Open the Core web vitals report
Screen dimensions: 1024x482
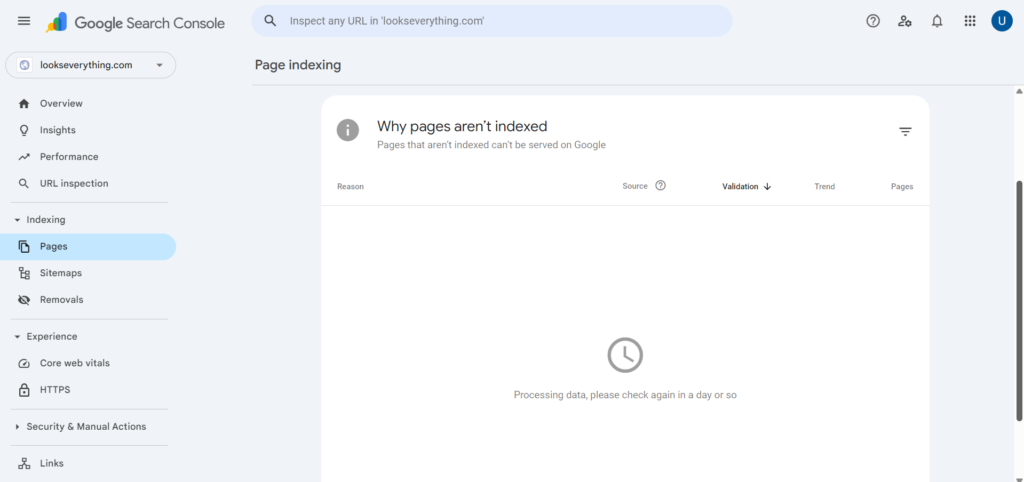click(74, 363)
